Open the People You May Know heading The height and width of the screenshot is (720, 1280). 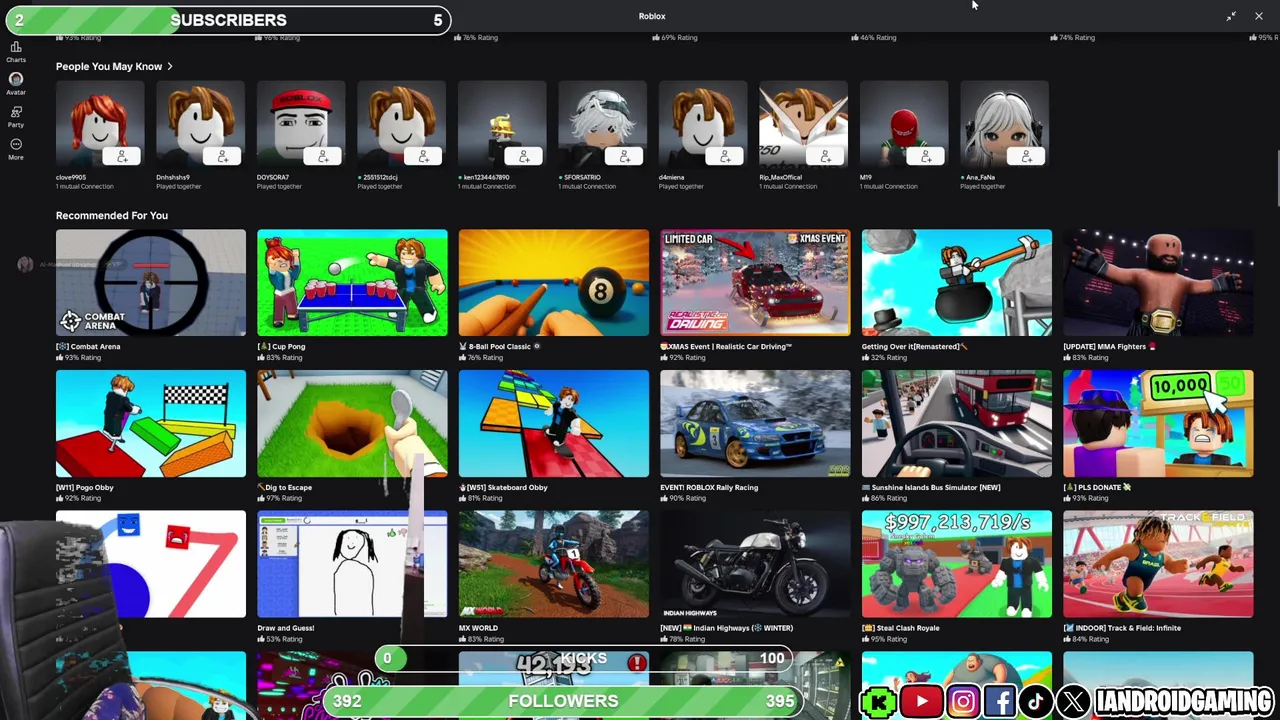(x=109, y=66)
